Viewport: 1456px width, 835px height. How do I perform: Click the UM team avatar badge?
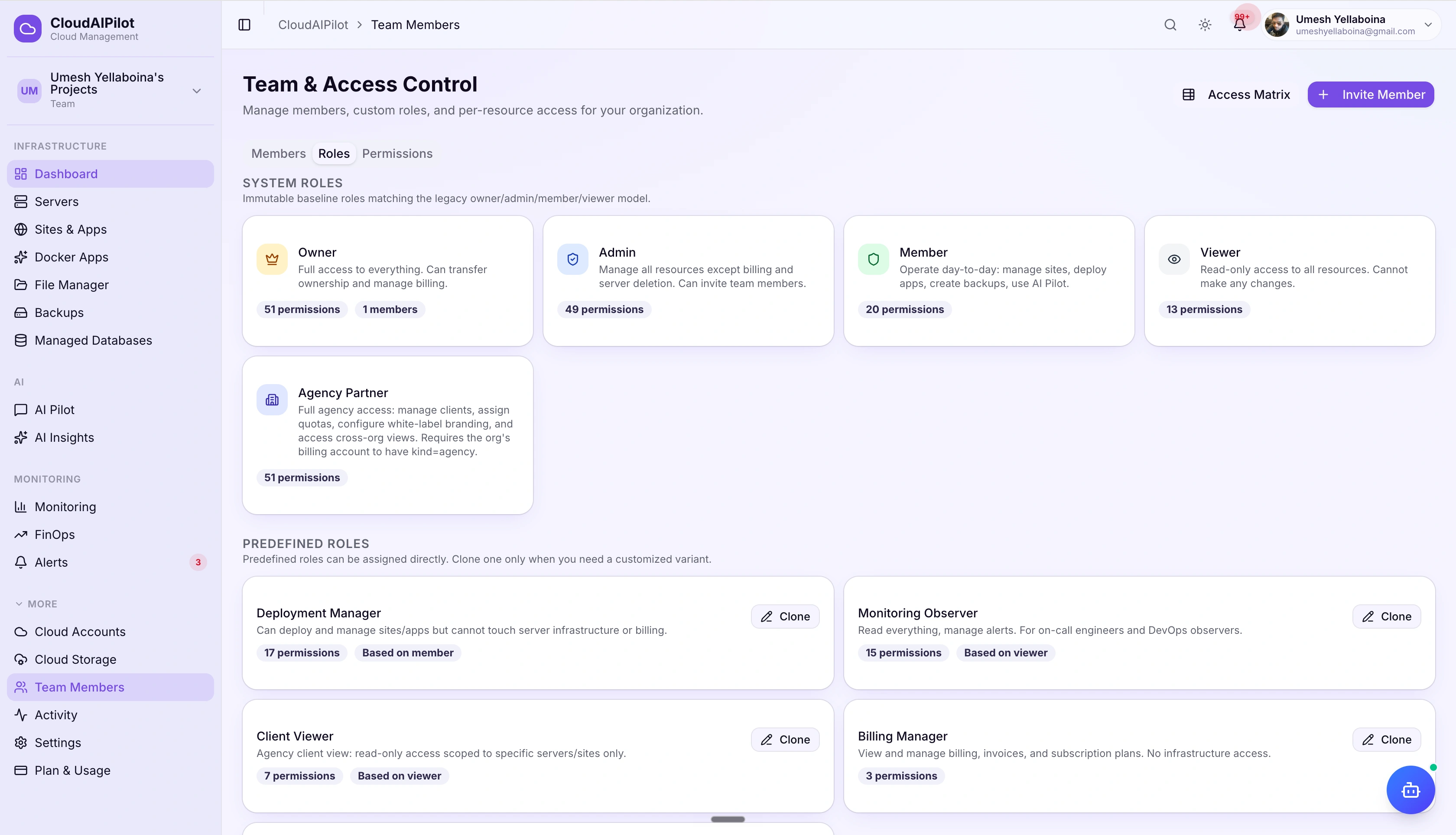(x=29, y=91)
